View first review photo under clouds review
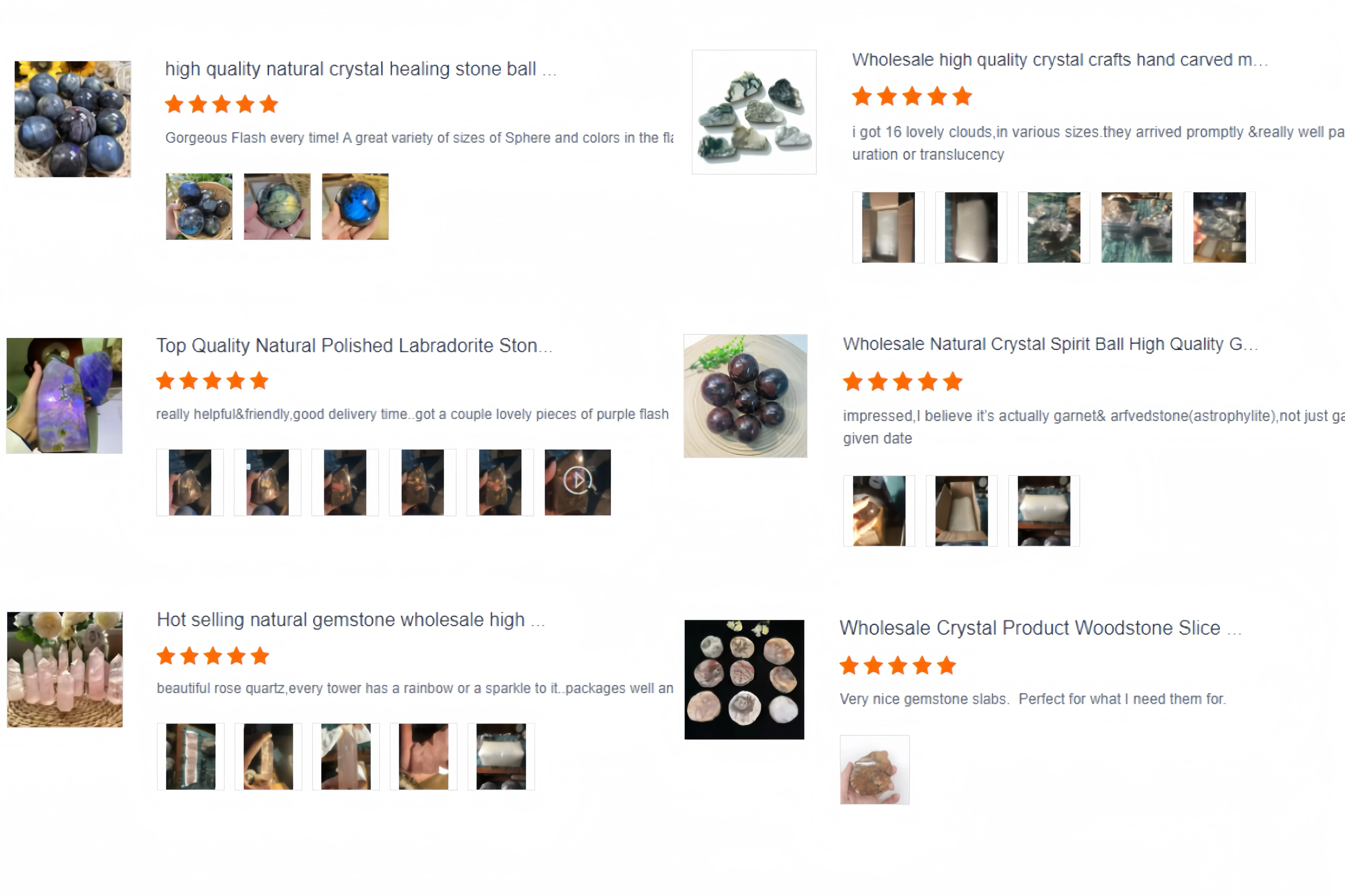This screenshot has width=1345, height=896. pyautogui.click(x=888, y=227)
